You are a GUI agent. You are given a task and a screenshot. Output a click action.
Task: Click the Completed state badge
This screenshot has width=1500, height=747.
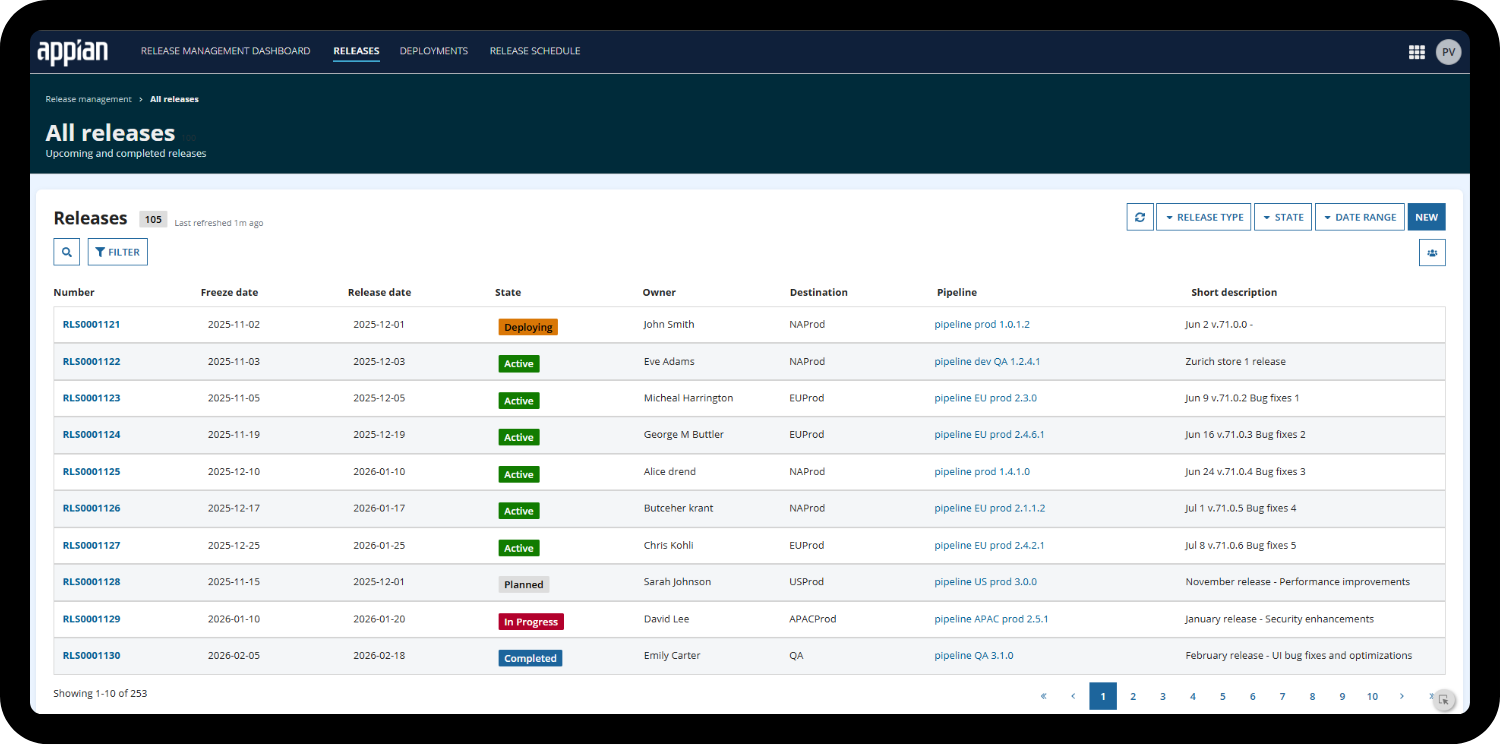(x=530, y=658)
